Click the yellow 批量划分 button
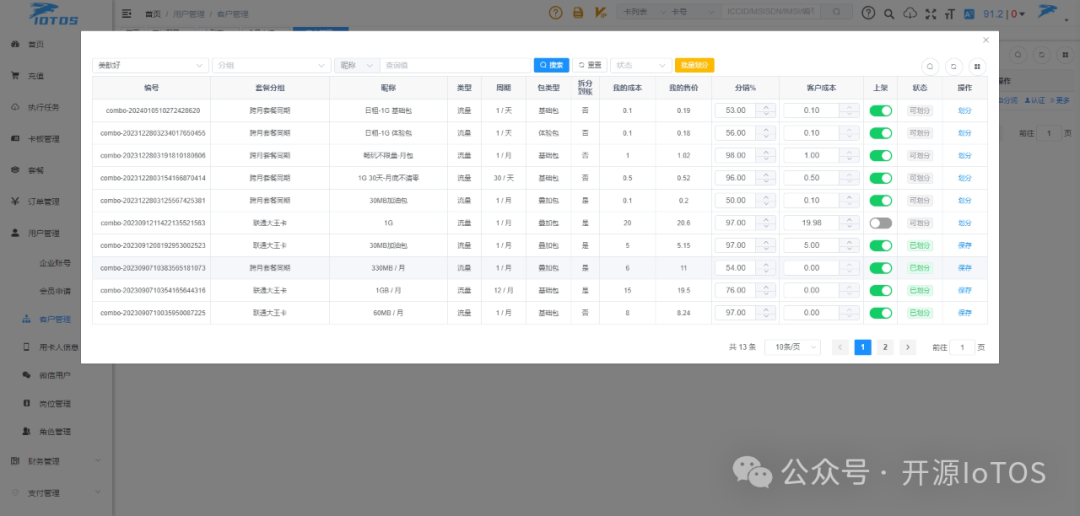This screenshot has height=516, width=1080. pyautogui.click(x=694, y=65)
